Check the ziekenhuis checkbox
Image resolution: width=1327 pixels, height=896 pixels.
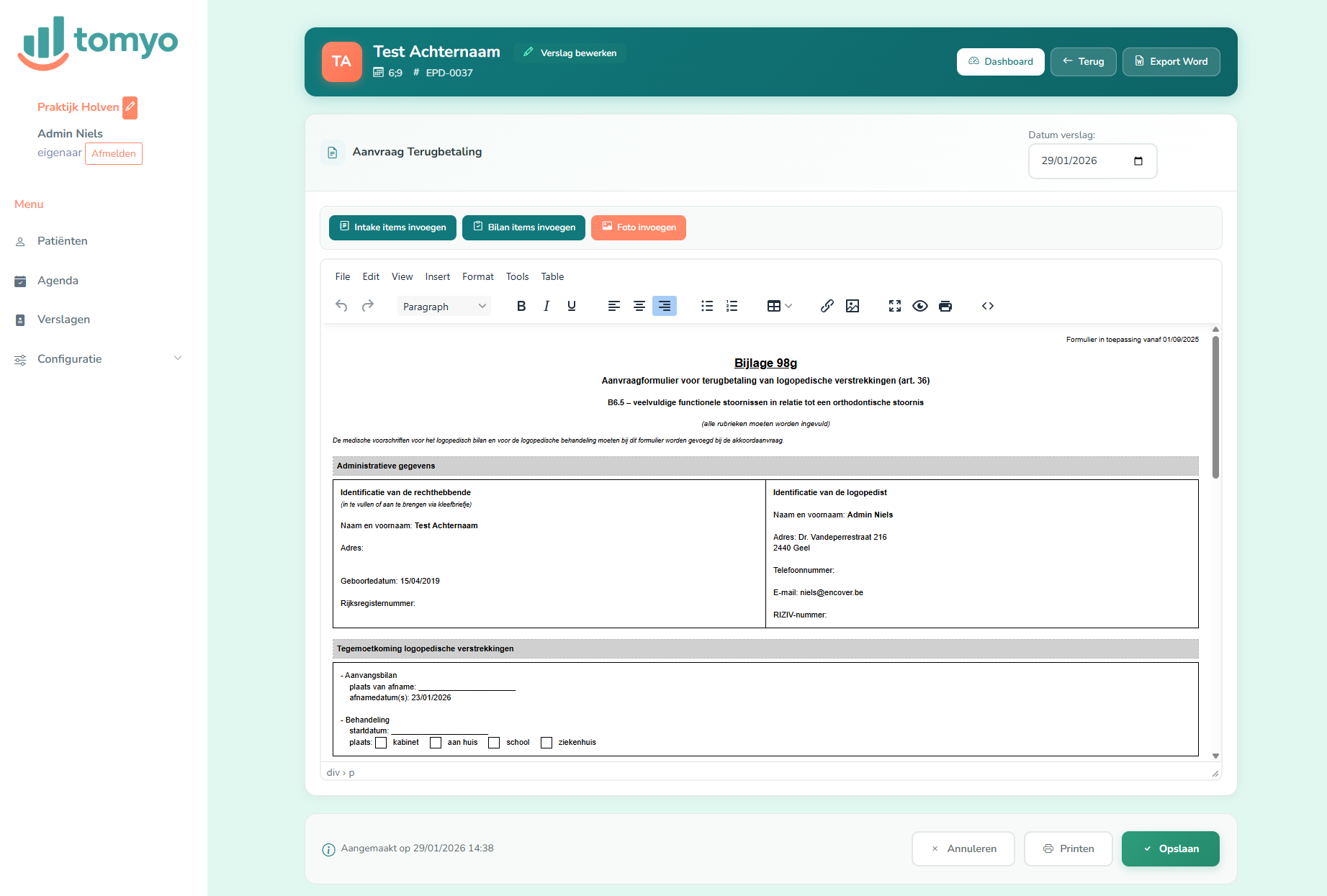click(546, 743)
